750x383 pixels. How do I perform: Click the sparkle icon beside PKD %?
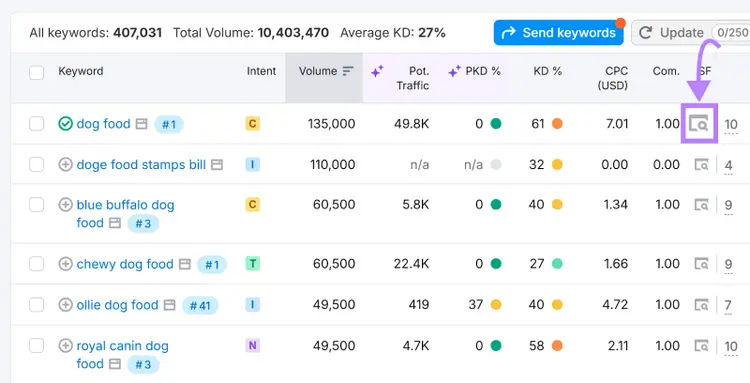coord(454,72)
